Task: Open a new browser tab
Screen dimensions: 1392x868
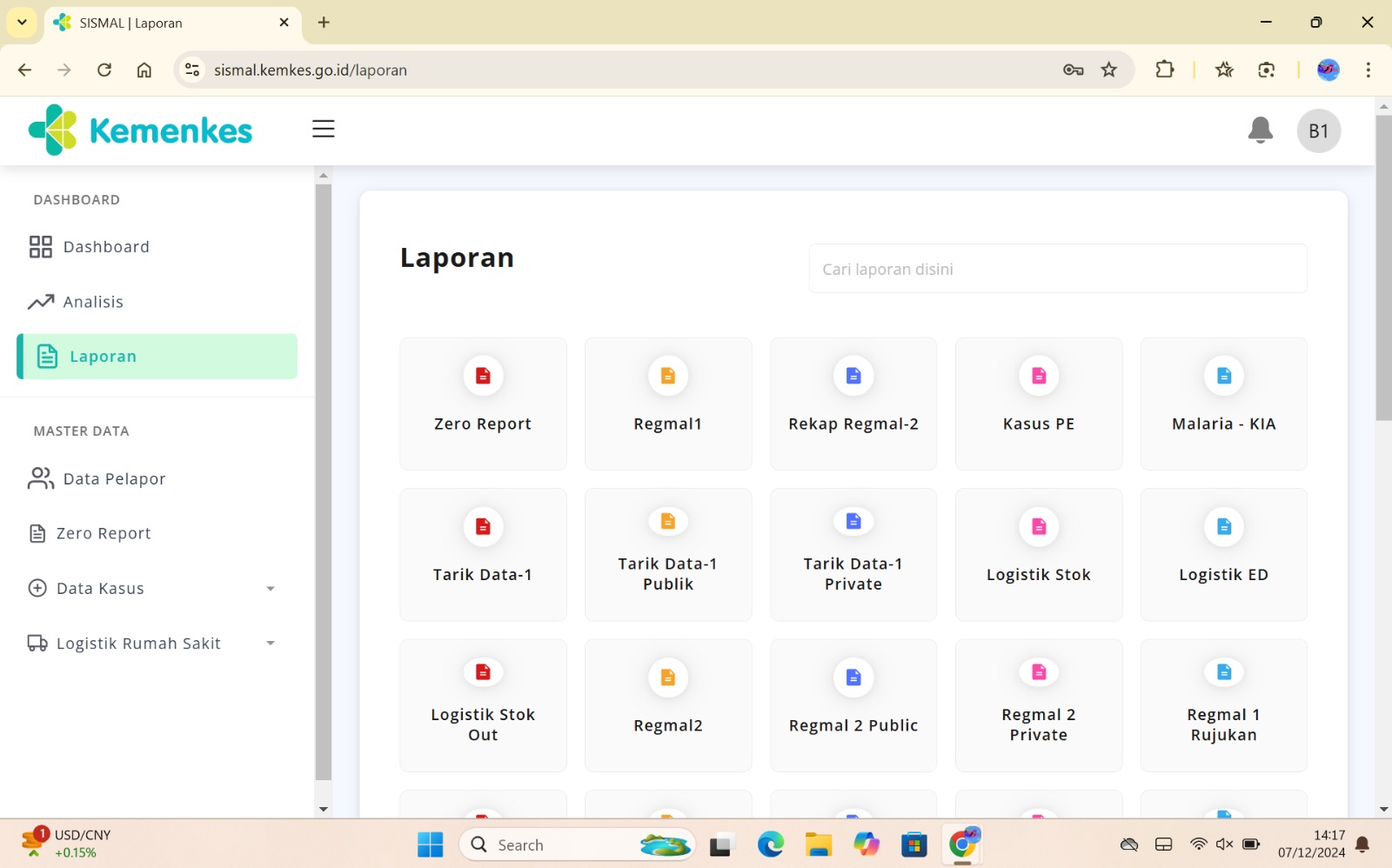Action: click(324, 23)
